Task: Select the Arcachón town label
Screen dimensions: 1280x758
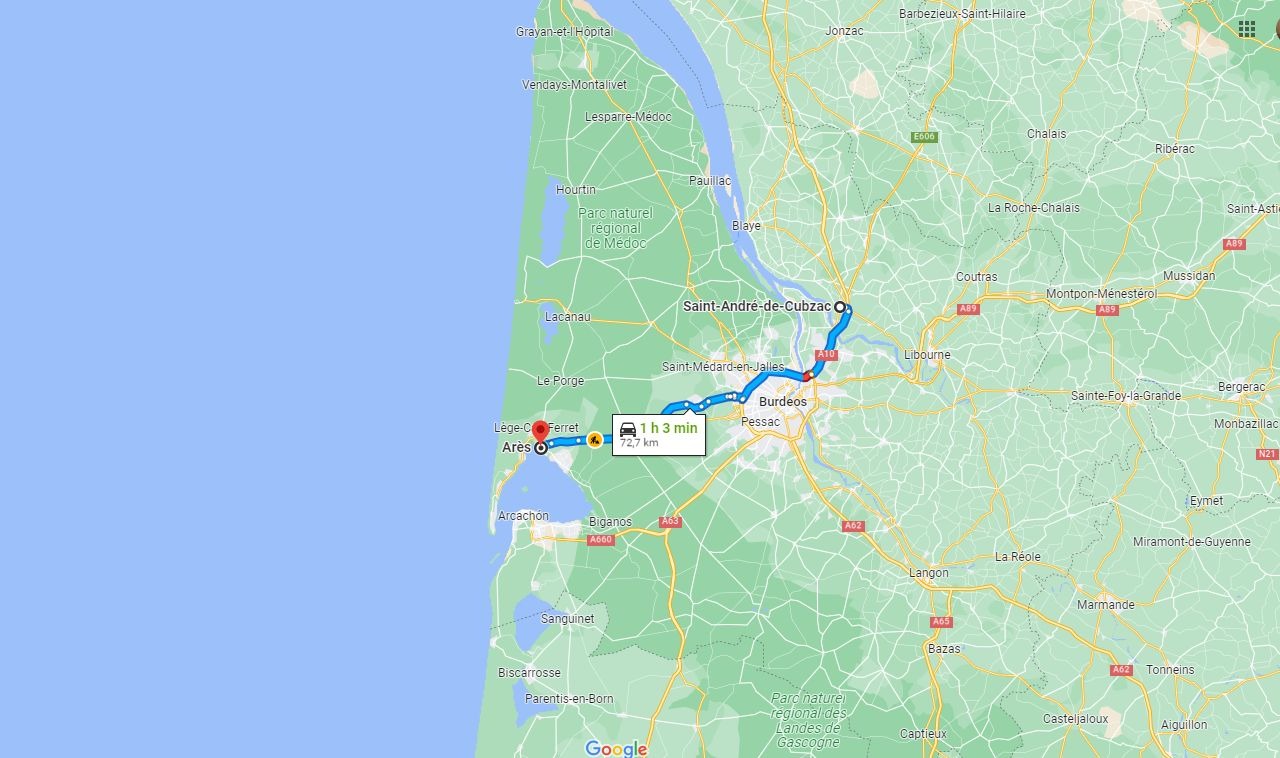Action: [523, 516]
